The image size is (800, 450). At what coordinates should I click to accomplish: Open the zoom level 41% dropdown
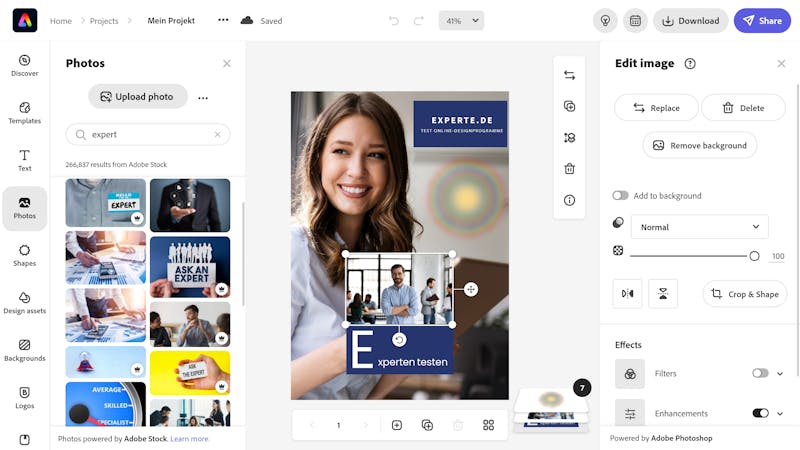pyautogui.click(x=461, y=21)
